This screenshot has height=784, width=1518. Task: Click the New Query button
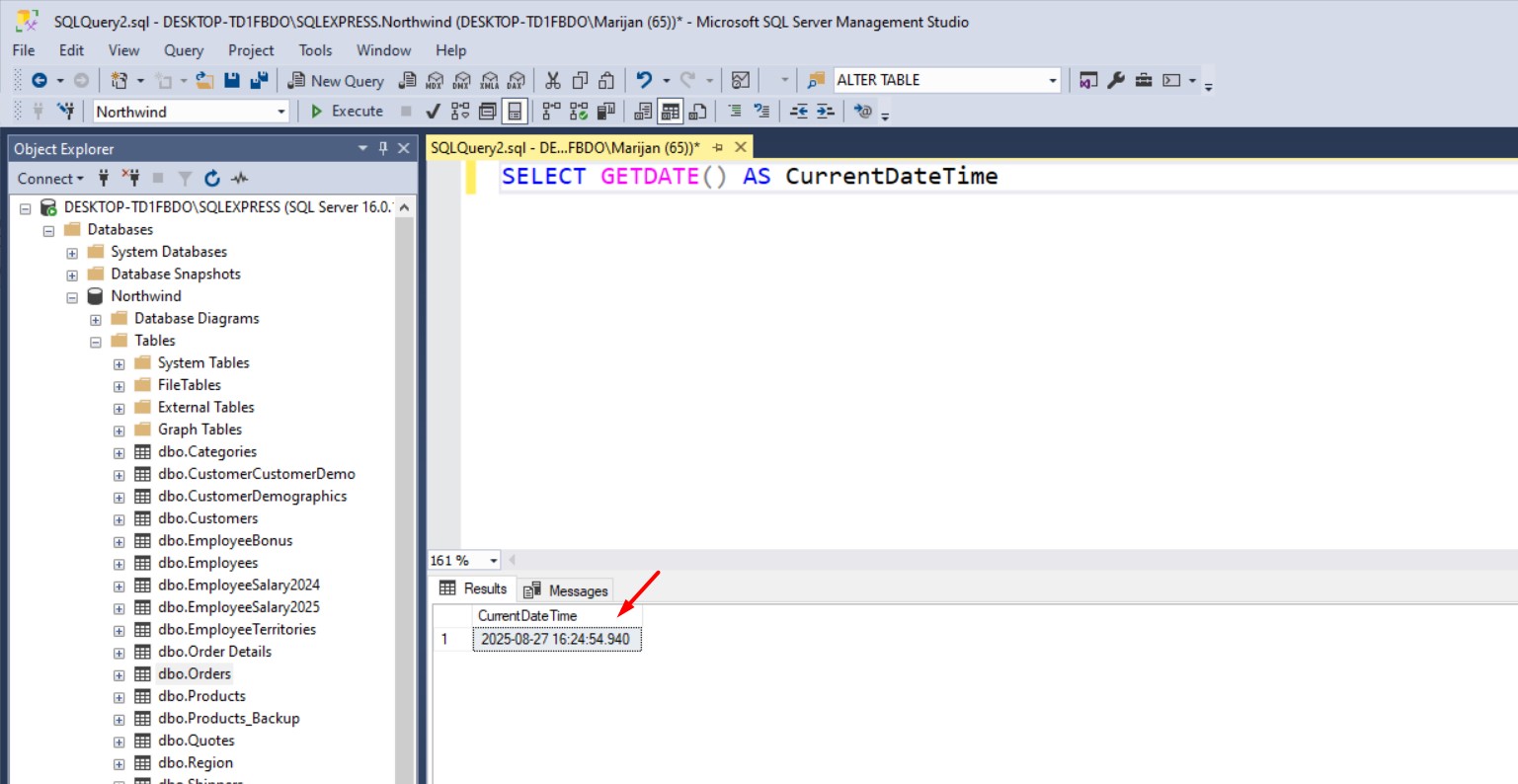[336, 81]
